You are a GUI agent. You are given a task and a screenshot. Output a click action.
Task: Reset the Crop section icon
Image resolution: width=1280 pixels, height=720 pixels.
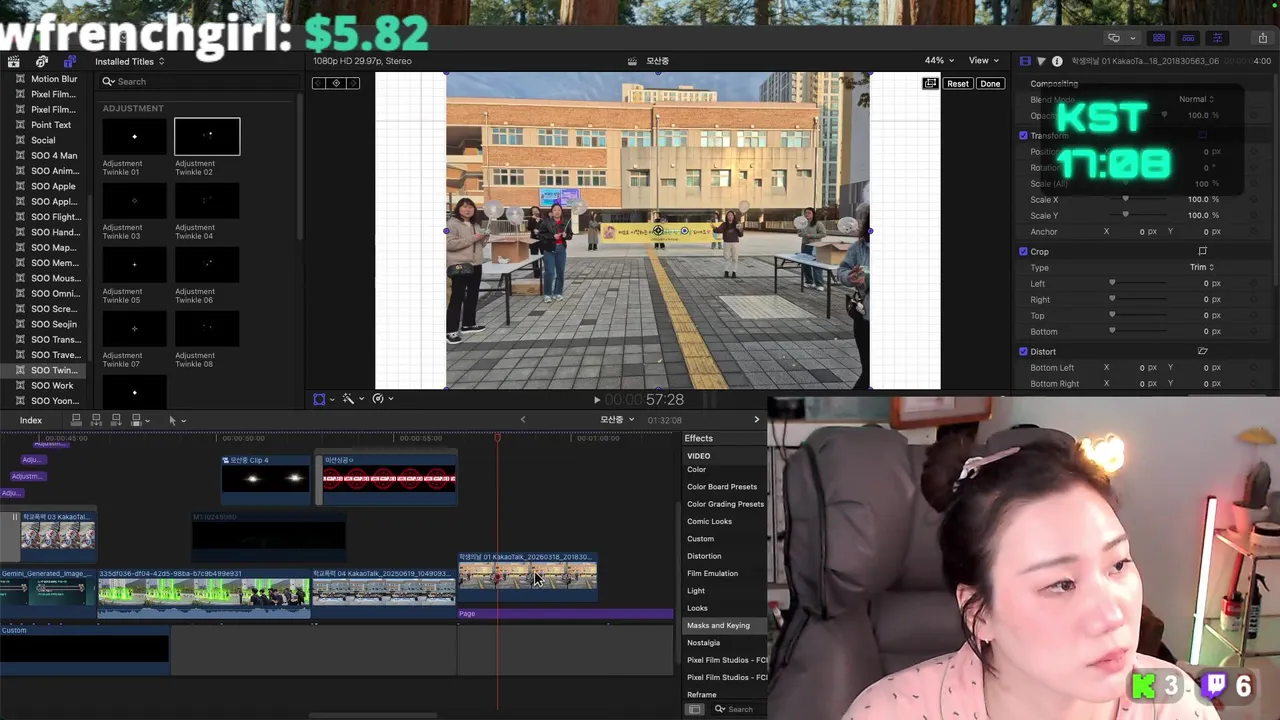tap(1203, 251)
